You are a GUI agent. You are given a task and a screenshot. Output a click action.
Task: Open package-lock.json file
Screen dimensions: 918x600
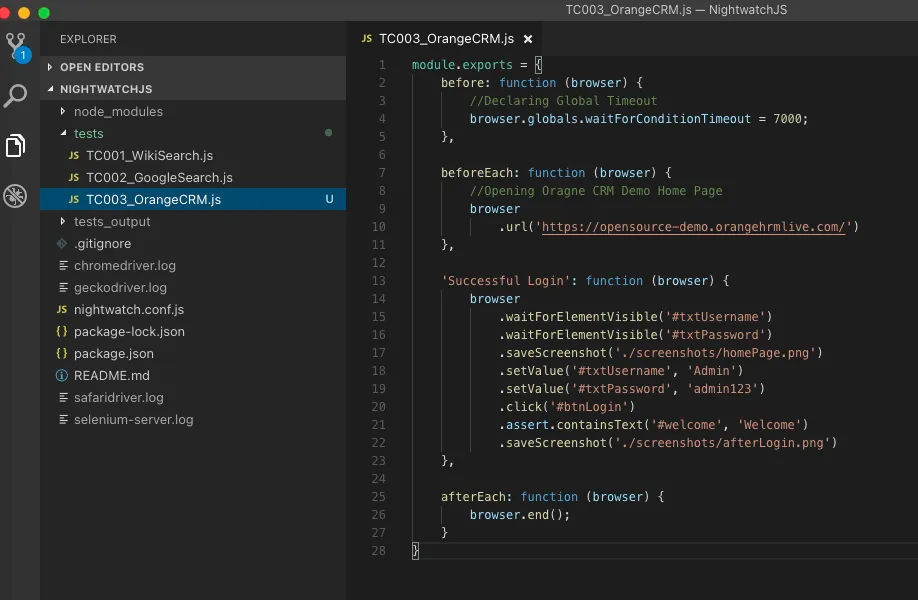[193, 331]
